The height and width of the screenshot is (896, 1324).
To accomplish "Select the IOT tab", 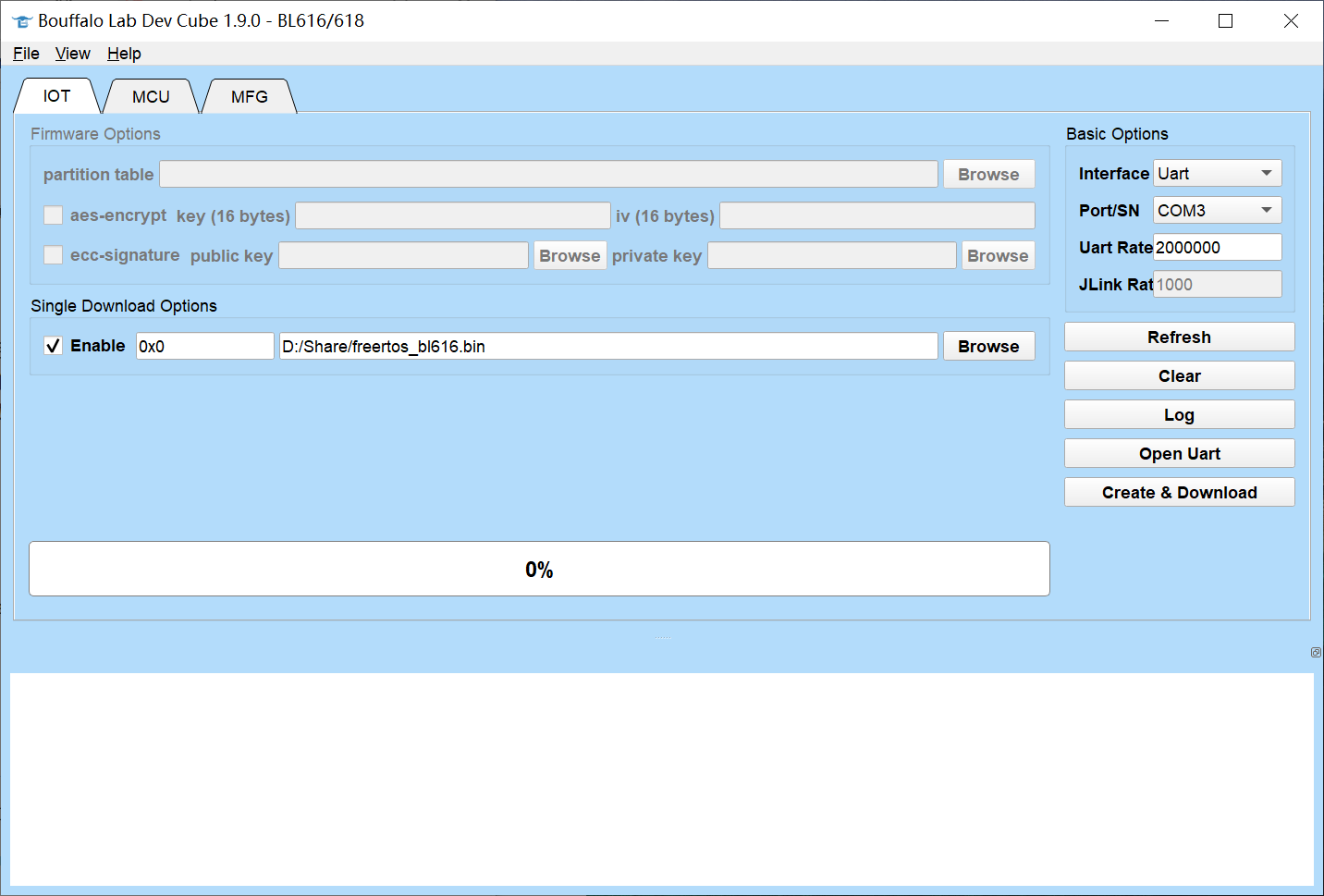I will pyautogui.click(x=56, y=97).
